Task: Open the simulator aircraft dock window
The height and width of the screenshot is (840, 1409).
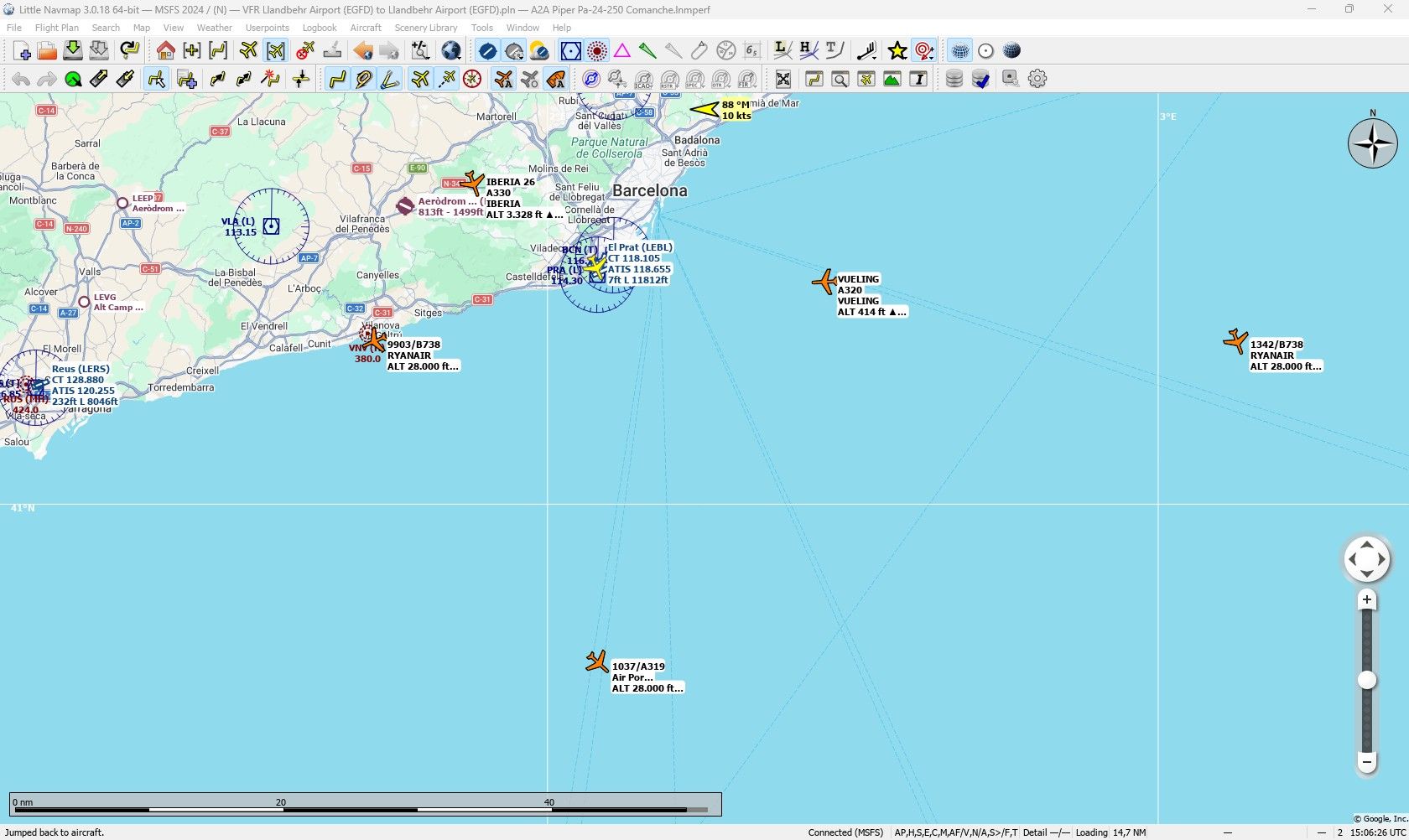Action: click(866, 80)
